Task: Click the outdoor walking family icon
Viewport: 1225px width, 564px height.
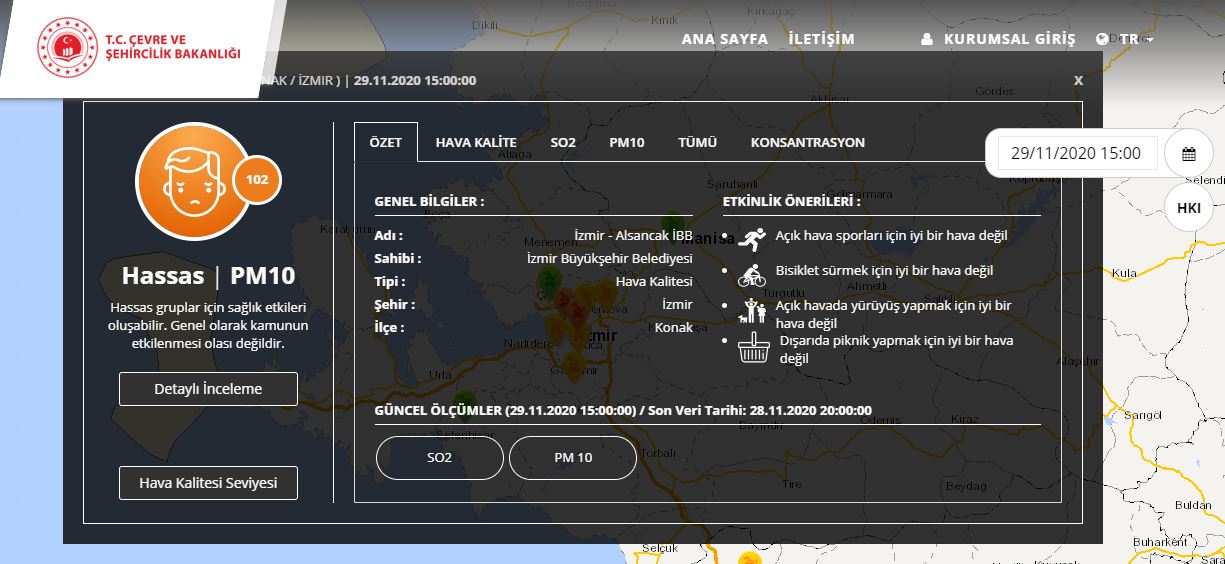Action: coord(752,311)
